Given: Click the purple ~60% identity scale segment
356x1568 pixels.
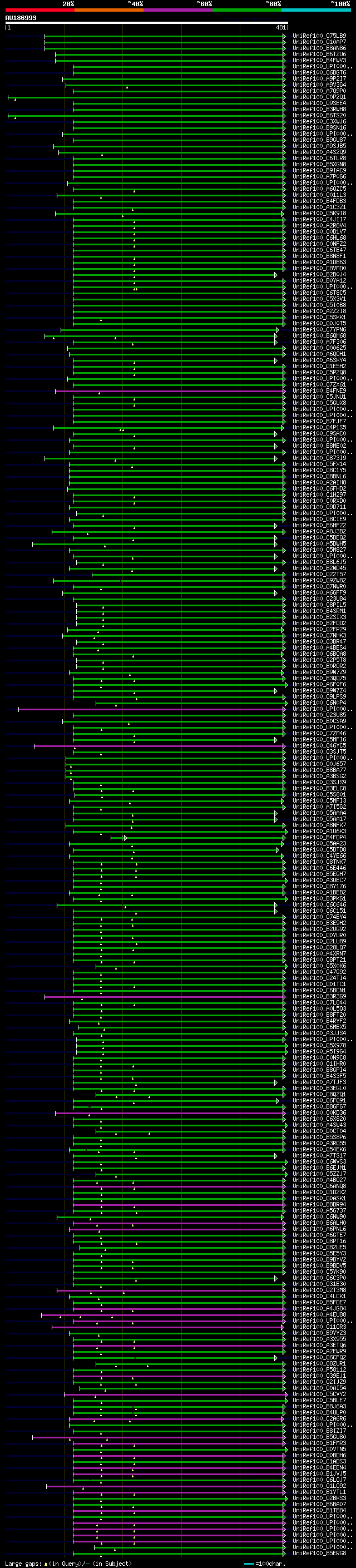Looking at the screenshot, I should (177, 10).
